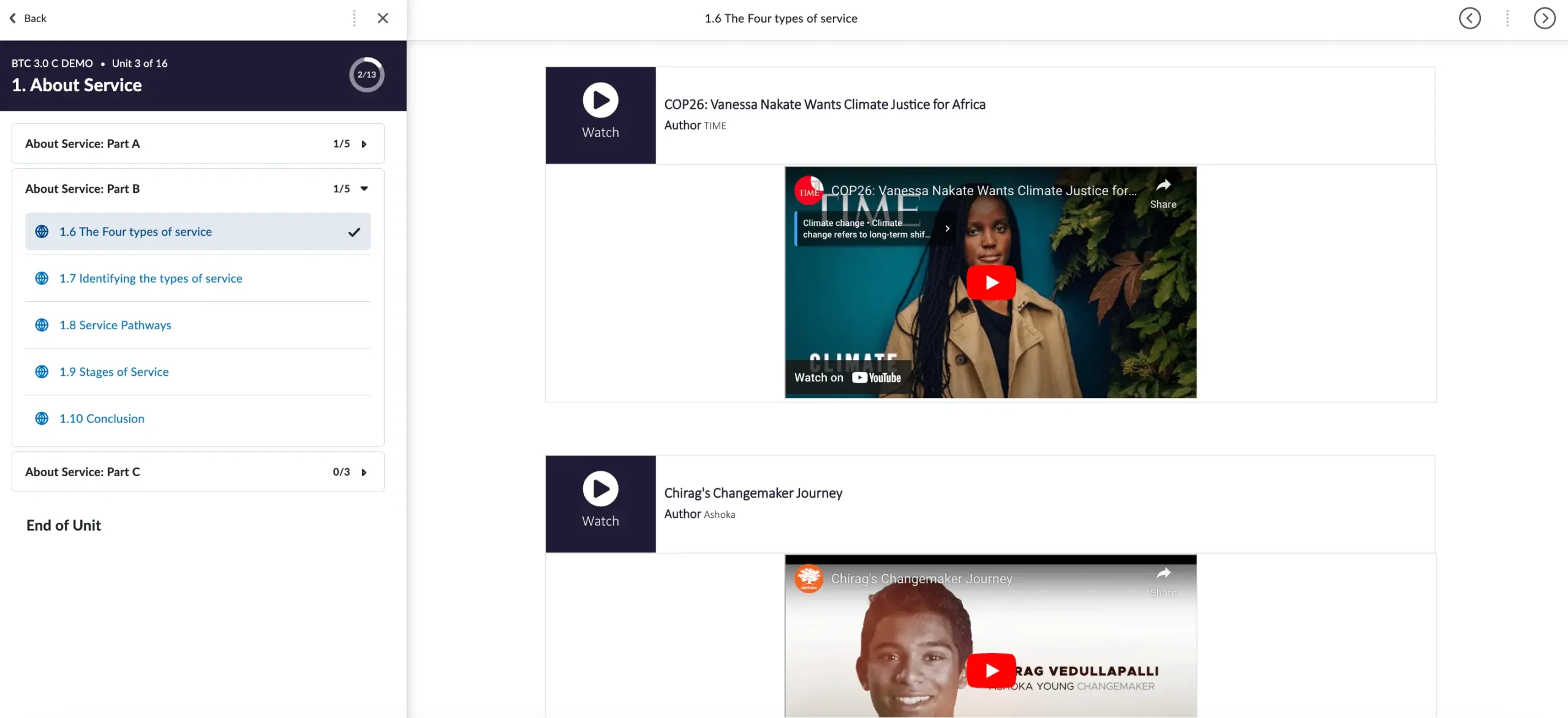Viewport: 1568px width, 718px height.
Task: Open 1.9 Stages of Service lesson
Action: [x=114, y=372]
